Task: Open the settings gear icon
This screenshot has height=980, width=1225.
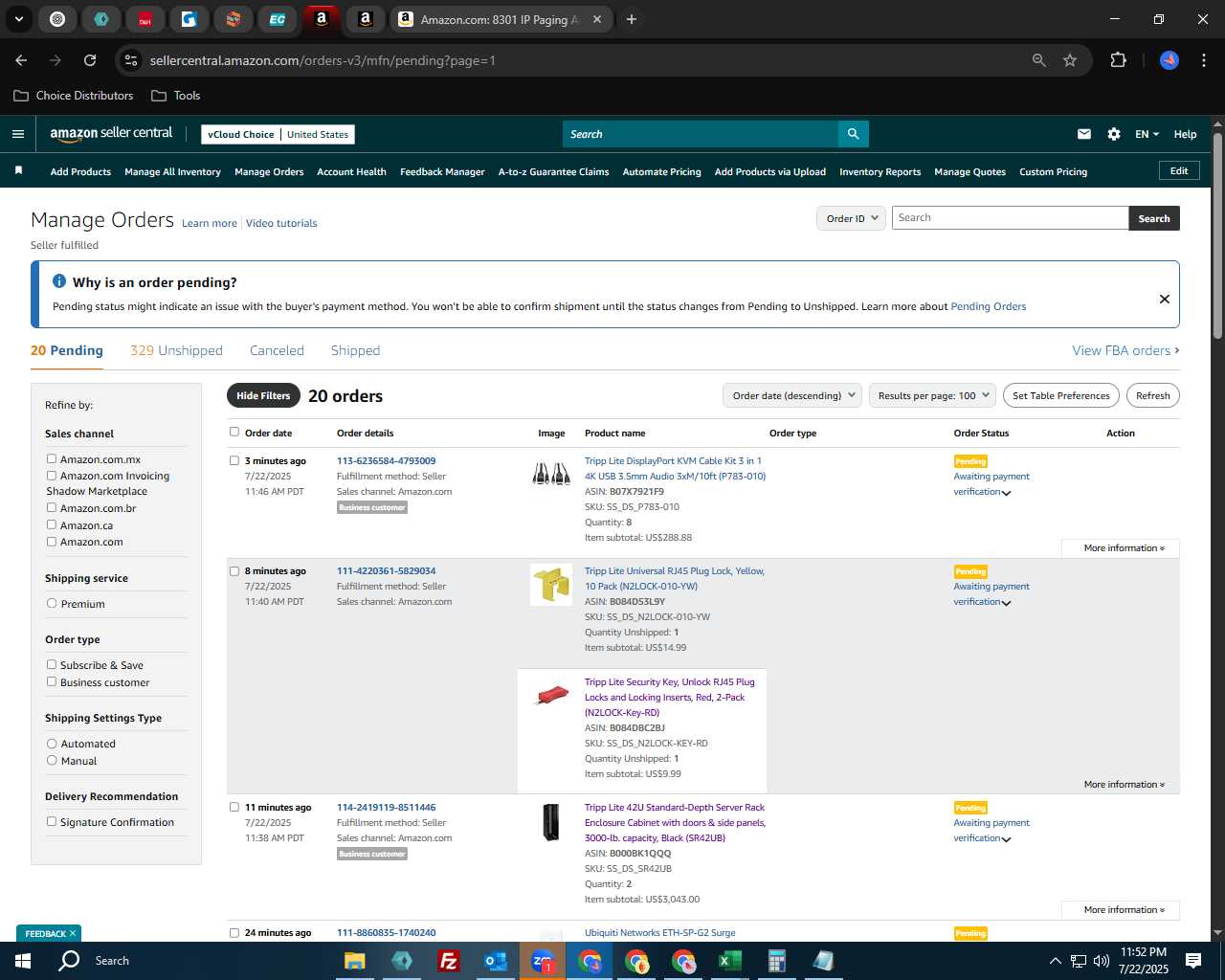Action: pos(1114,134)
